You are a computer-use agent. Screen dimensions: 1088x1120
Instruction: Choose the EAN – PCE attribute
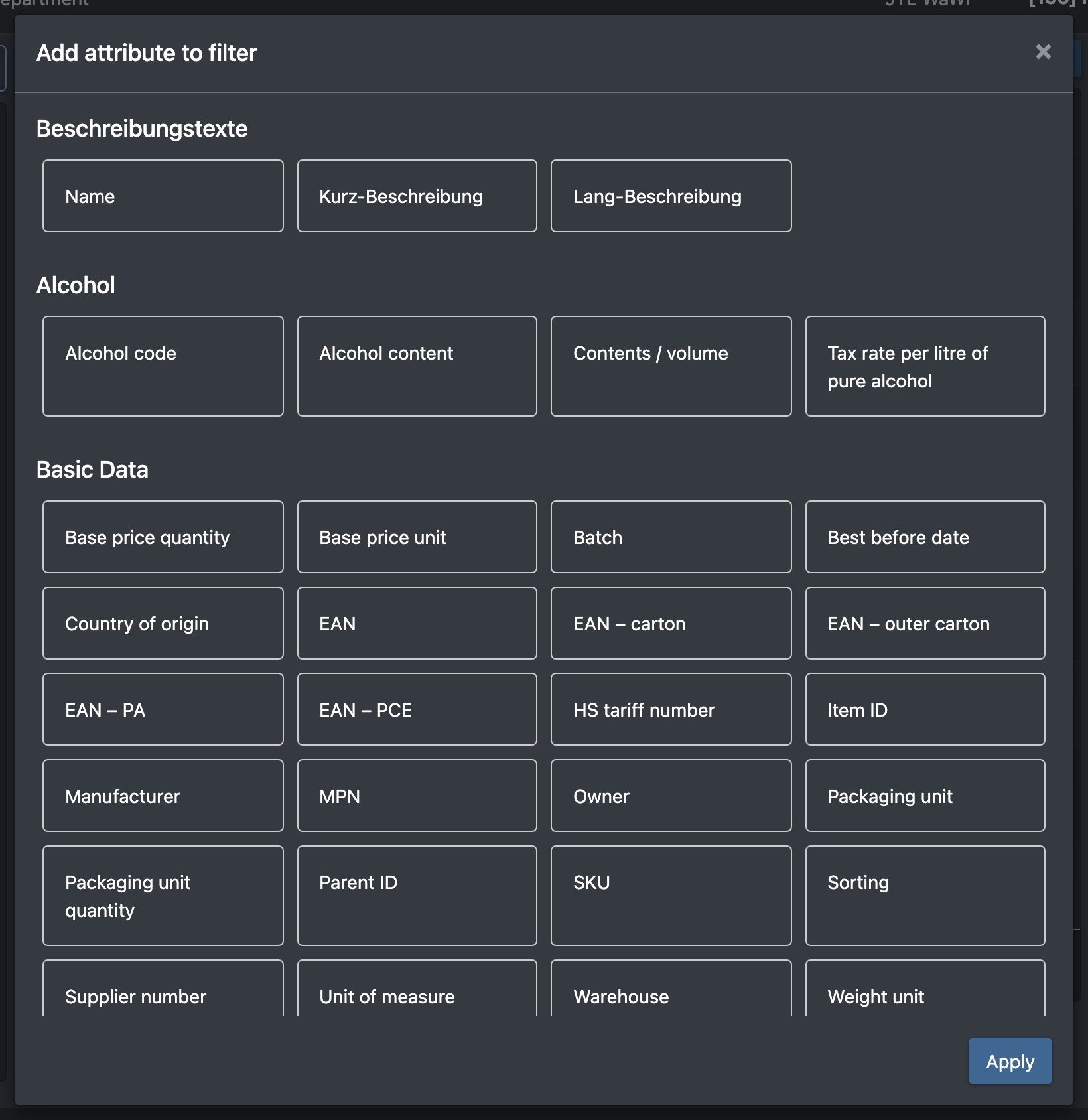tap(417, 709)
